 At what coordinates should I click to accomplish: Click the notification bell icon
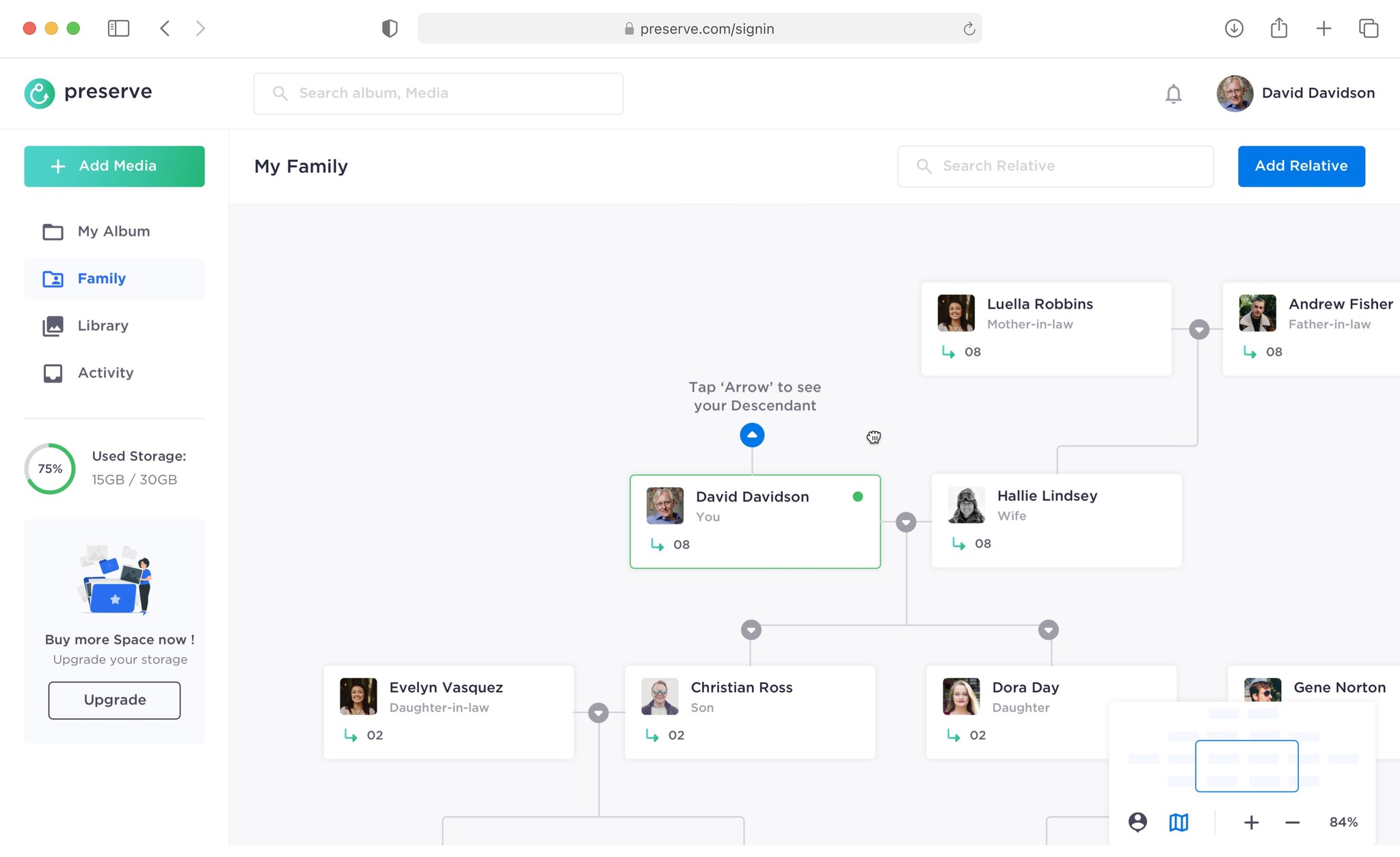tap(1173, 94)
